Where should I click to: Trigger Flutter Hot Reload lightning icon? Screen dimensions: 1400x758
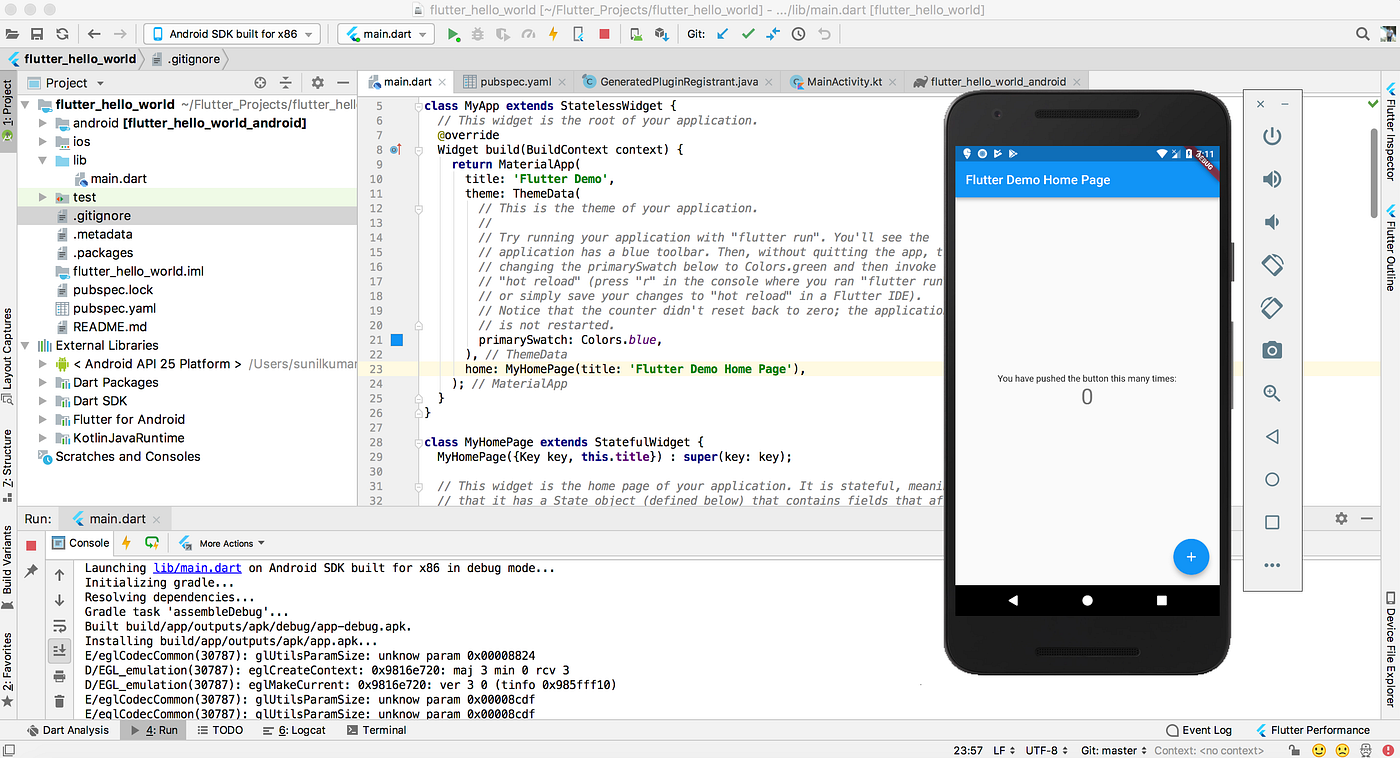(x=553, y=33)
